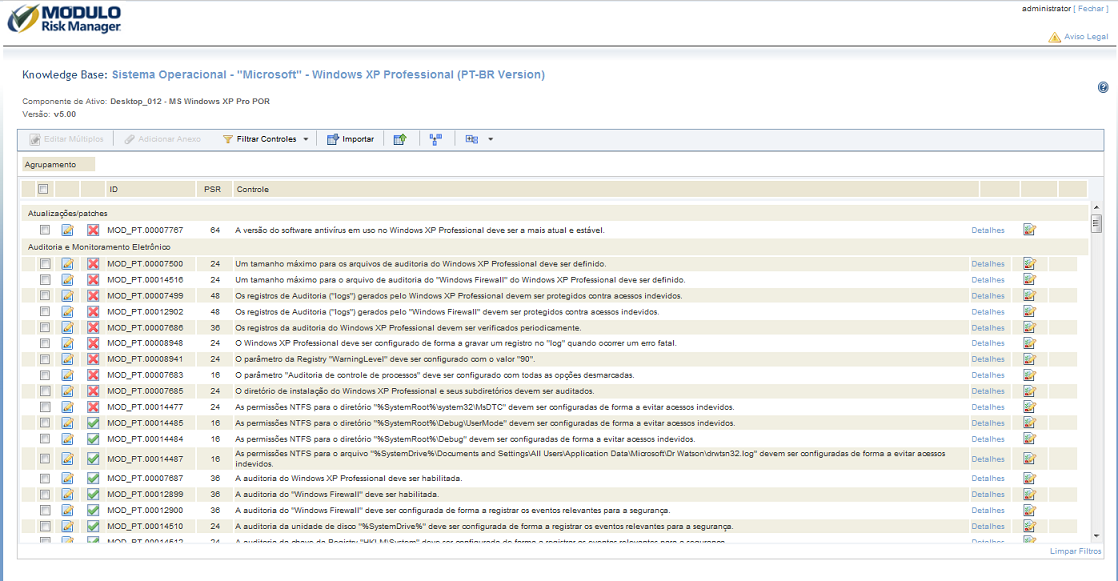This screenshot has height=581, width=1118.
Task: Click the Importar toolbar button
Action: pos(350,139)
